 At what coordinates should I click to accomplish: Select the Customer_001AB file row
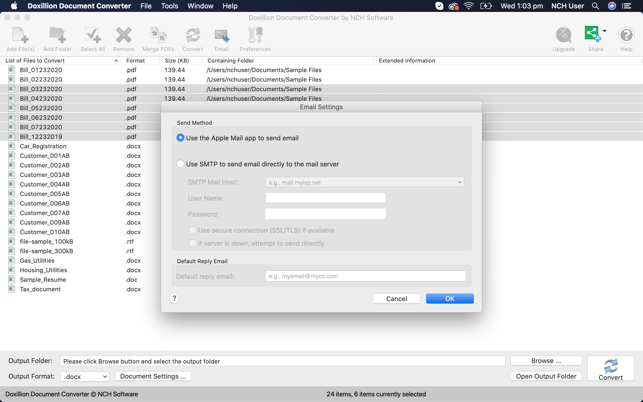coord(44,155)
